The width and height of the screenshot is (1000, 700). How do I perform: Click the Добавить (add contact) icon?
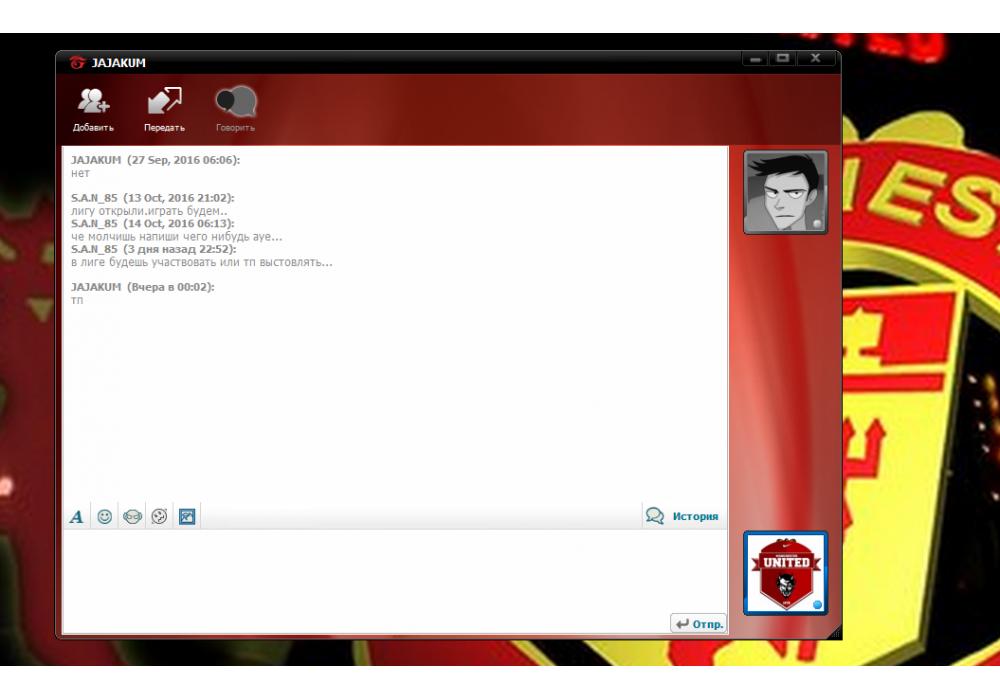click(x=93, y=103)
